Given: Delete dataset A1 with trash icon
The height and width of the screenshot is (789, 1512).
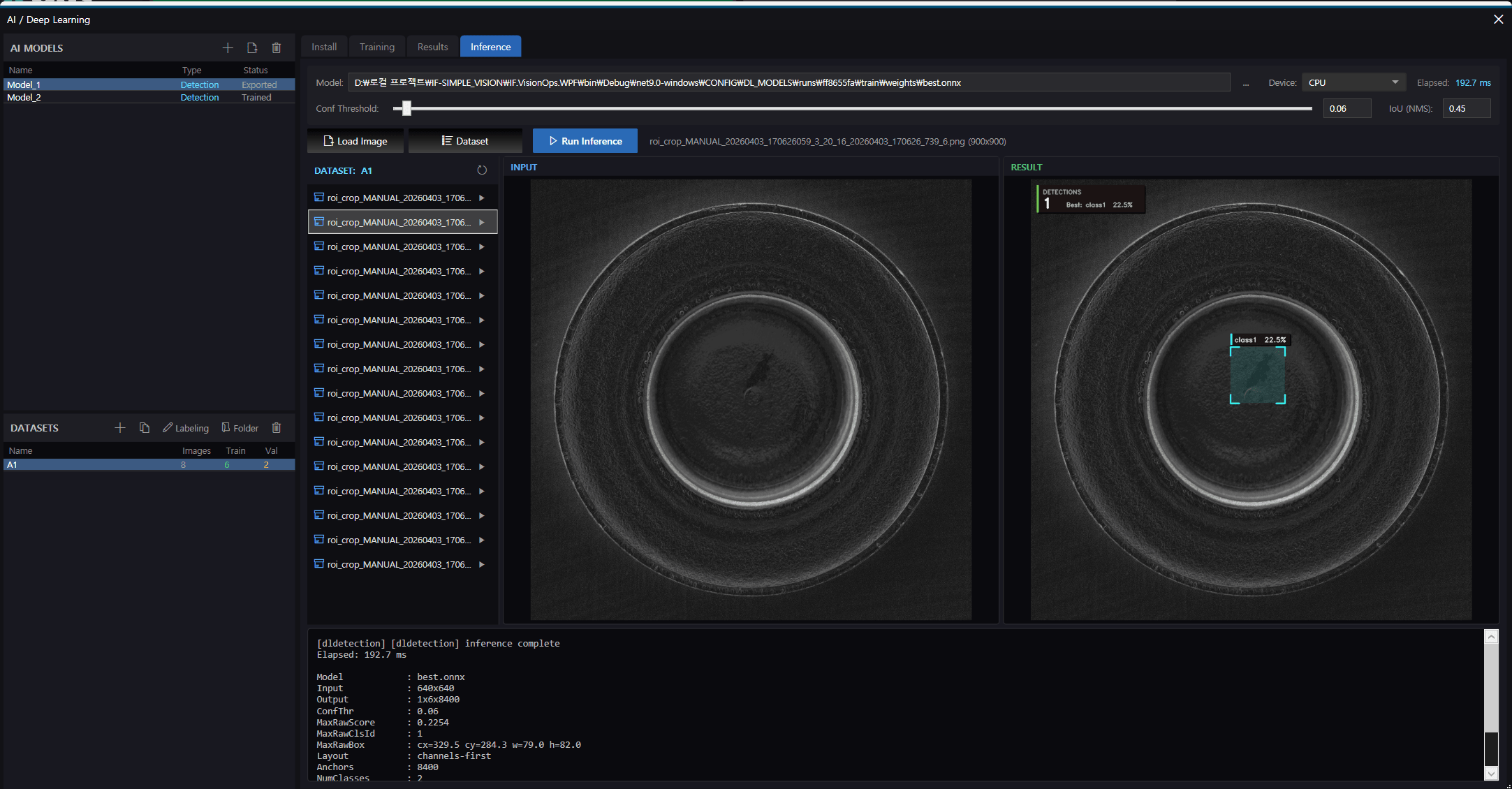Looking at the screenshot, I should click(x=277, y=428).
